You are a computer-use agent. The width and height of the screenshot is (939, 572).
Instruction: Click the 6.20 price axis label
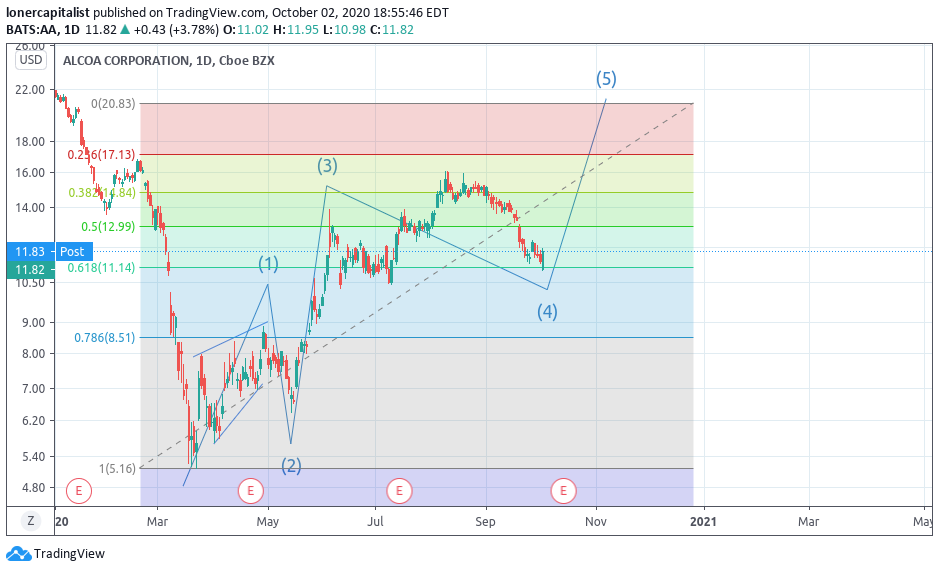click(33, 421)
